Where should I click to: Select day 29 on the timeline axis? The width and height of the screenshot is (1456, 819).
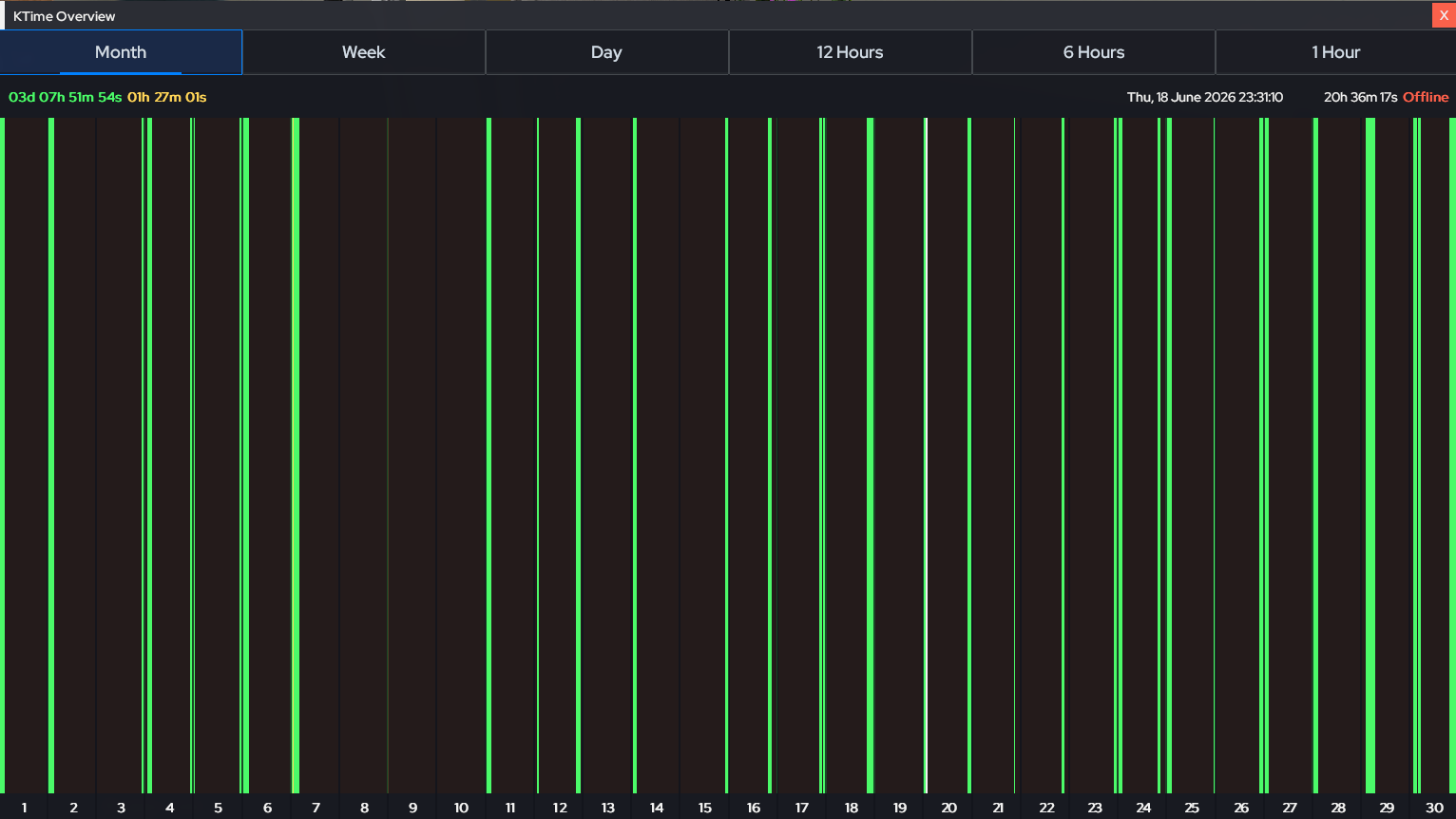1387,808
